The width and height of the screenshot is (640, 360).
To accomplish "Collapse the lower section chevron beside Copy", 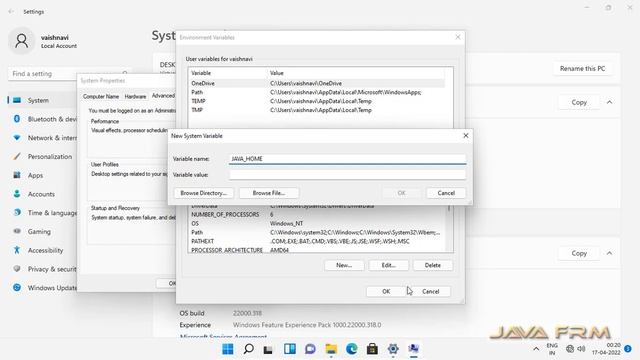I will (609, 253).
